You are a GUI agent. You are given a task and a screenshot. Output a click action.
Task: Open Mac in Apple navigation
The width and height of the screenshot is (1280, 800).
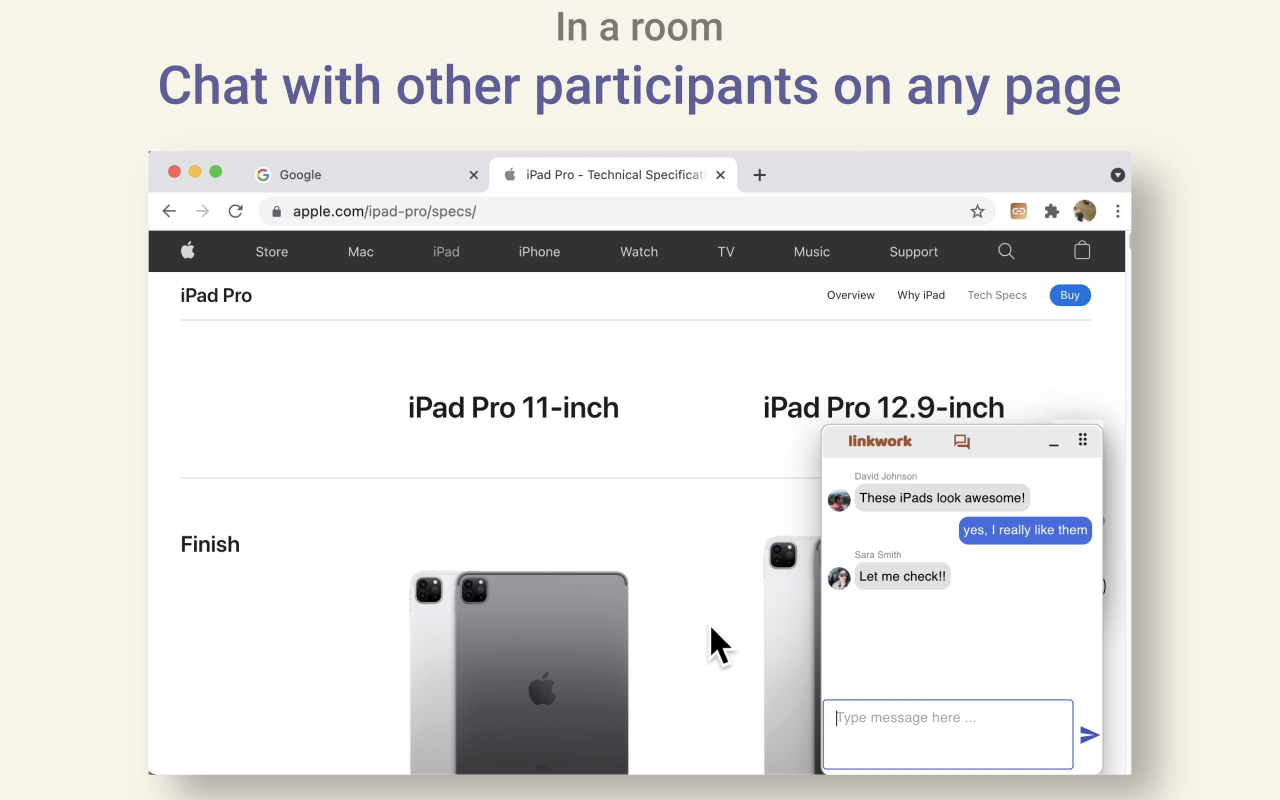(361, 252)
